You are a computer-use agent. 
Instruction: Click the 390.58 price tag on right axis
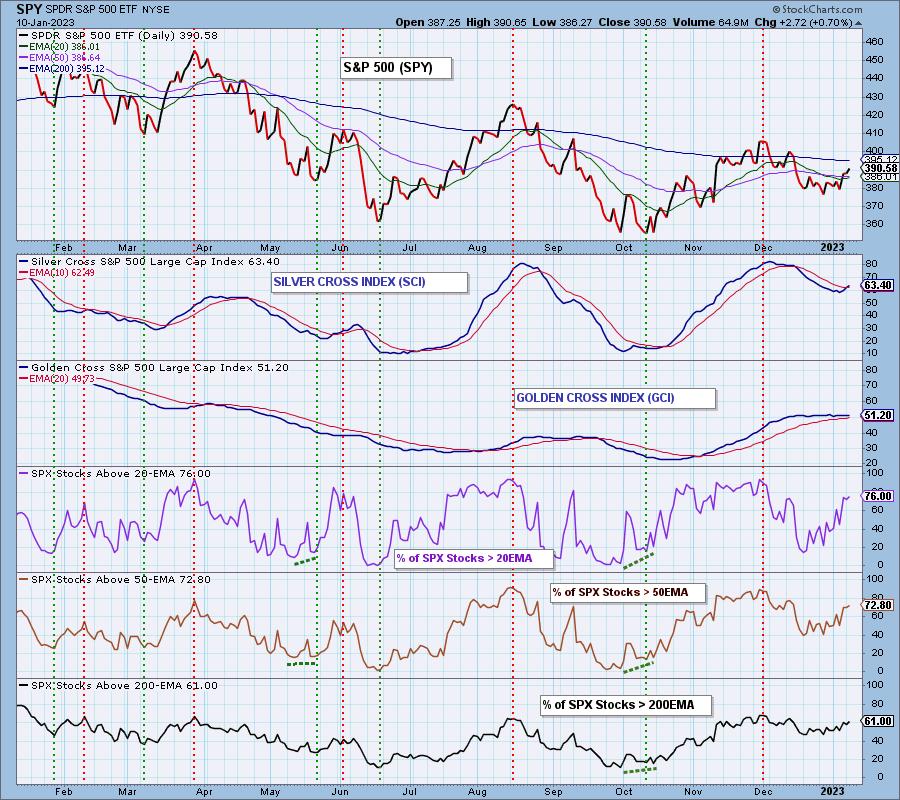[879, 168]
